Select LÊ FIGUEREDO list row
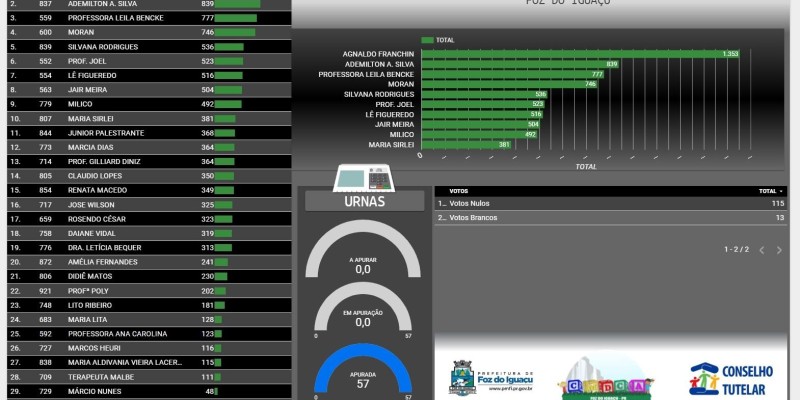This screenshot has width=800, height=400. pos(149,76)
